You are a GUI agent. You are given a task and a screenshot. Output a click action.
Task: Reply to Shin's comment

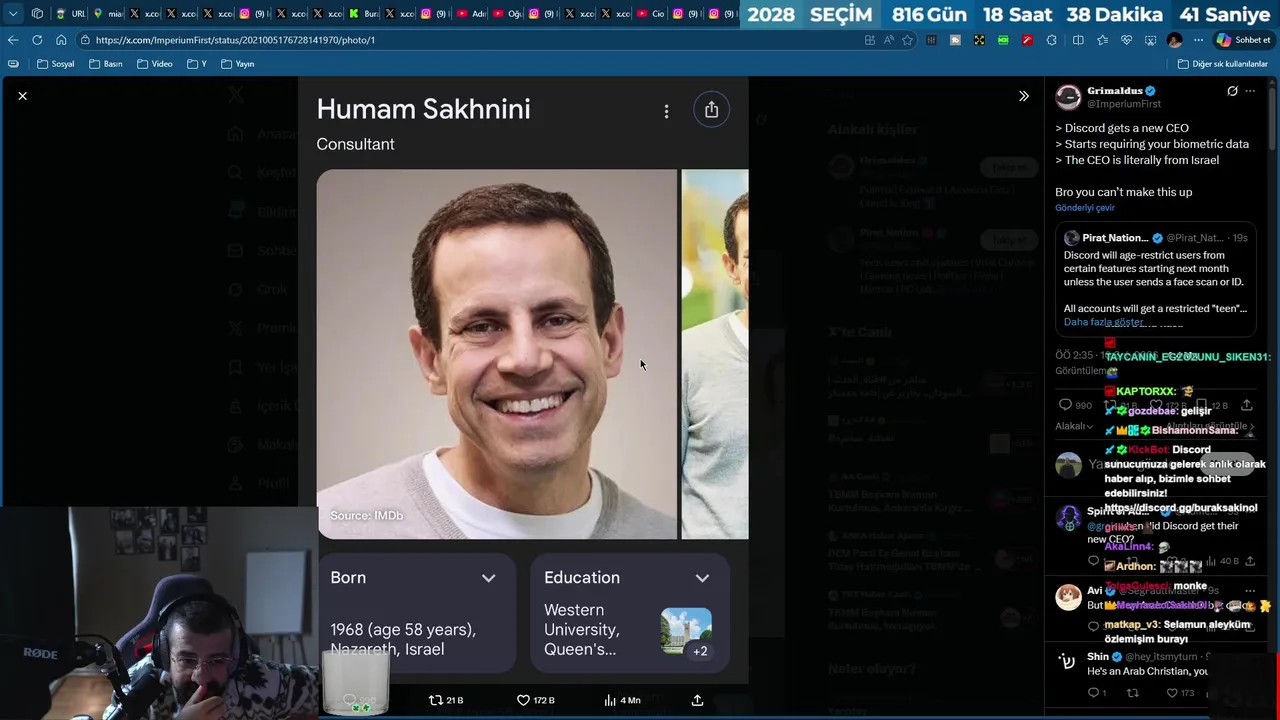pyautogui.click(x=1096, y=692)
